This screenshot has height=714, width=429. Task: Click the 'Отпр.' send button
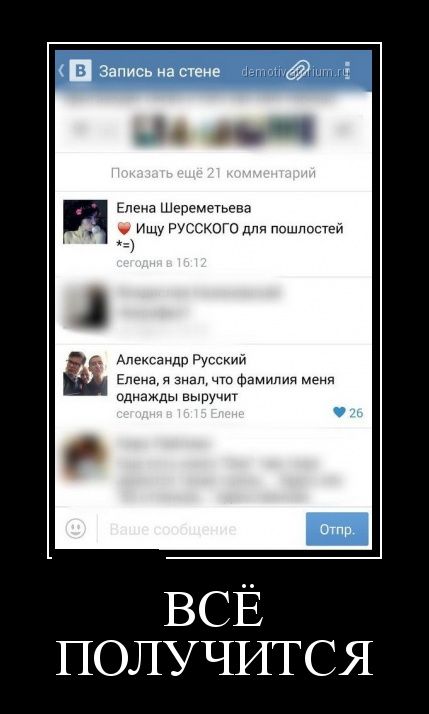coord(337,529)
